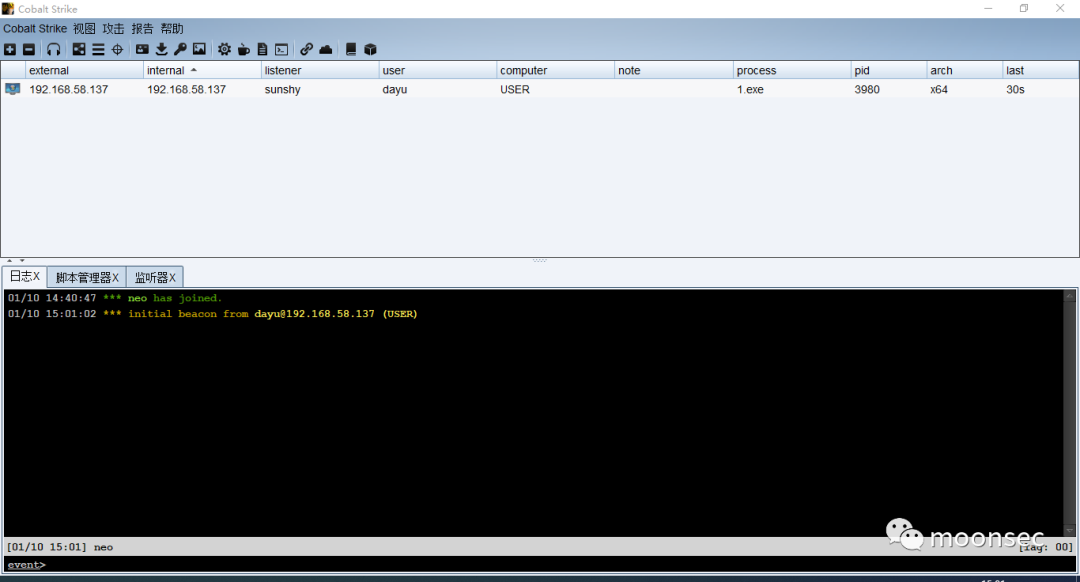
Task: Open screenshots via the picture icon
Action: coord(199,50)
